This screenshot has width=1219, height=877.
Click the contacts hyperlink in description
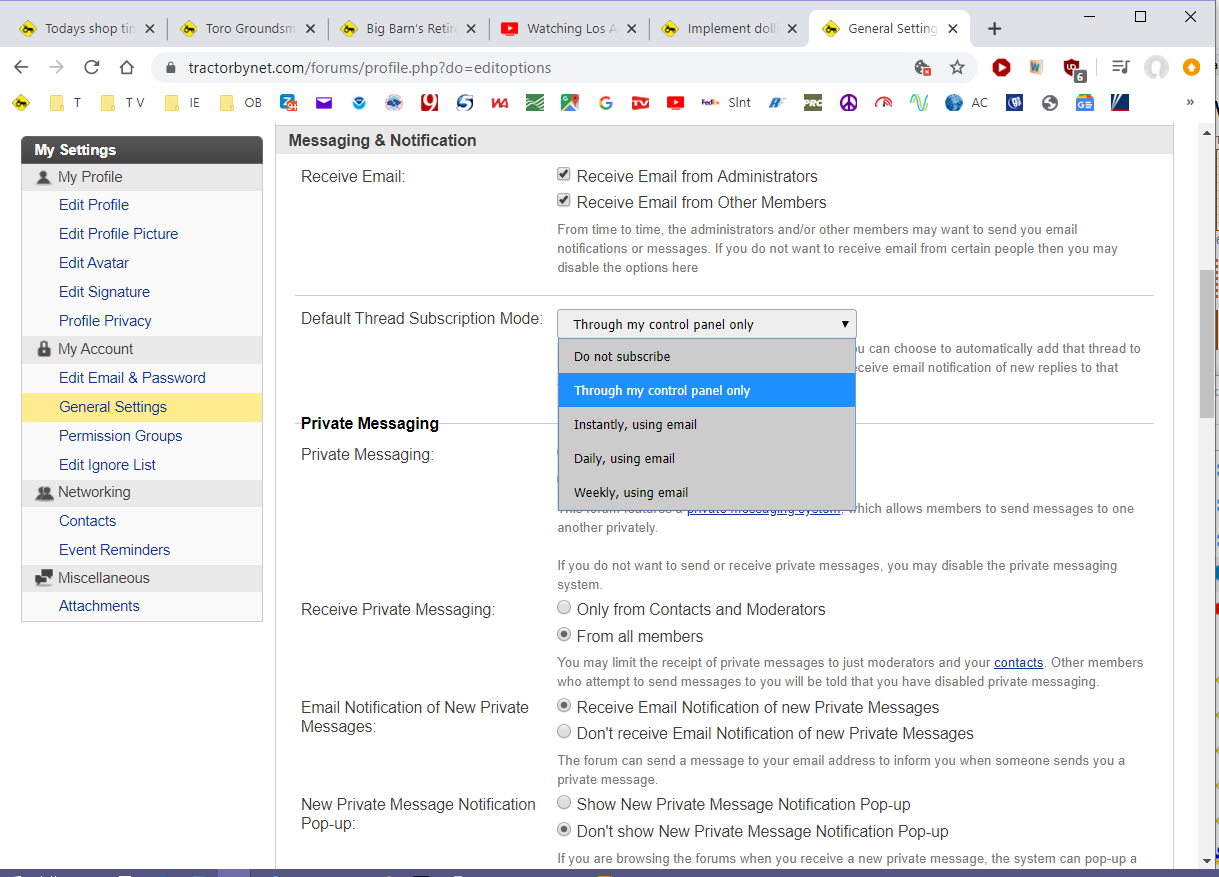(x=1018, y=663)
